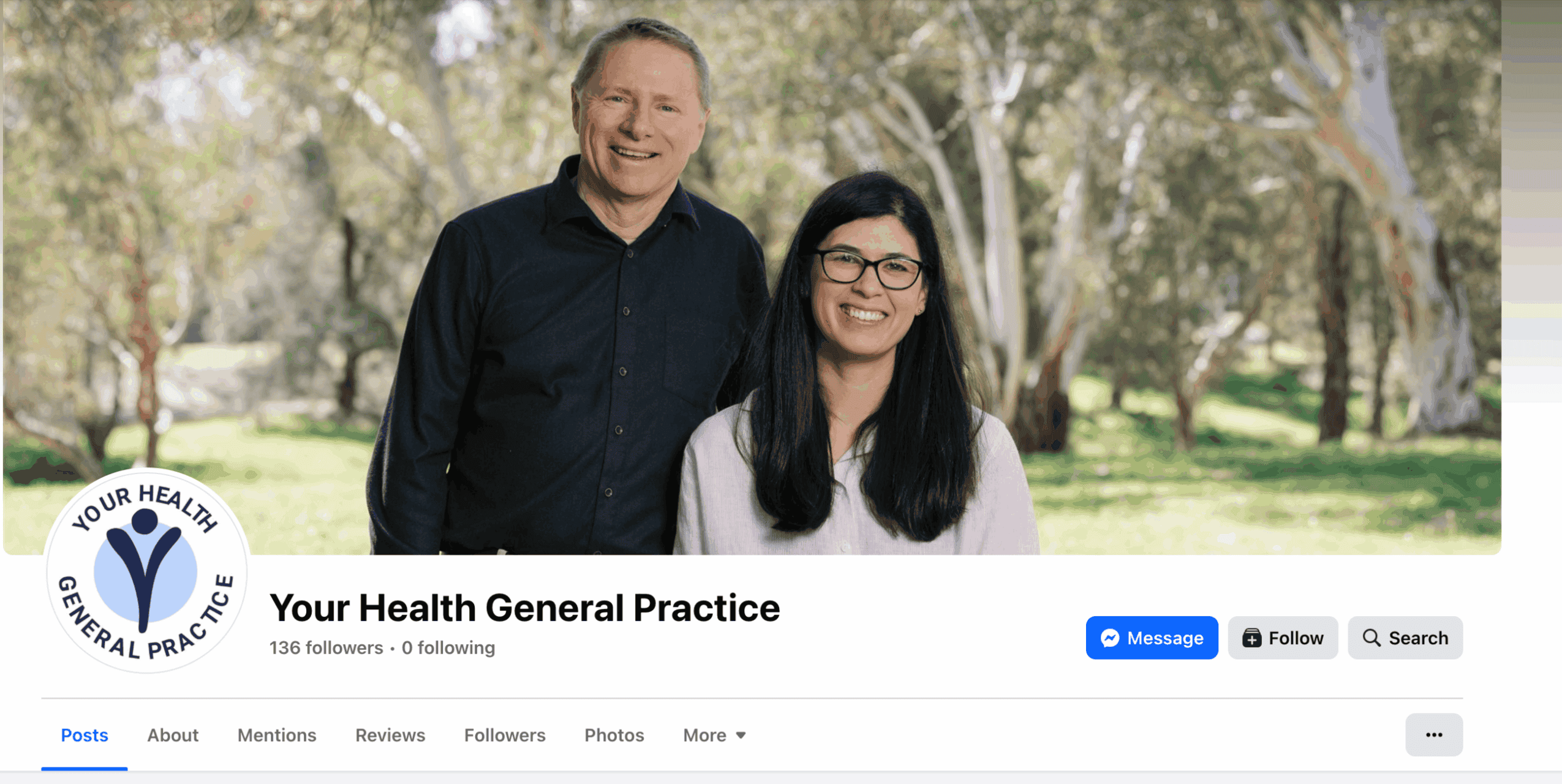Open the Your Health General Practice profile logo
Image resolution: width=1562 pixels, height=784 pixels.
click(146, 570)
